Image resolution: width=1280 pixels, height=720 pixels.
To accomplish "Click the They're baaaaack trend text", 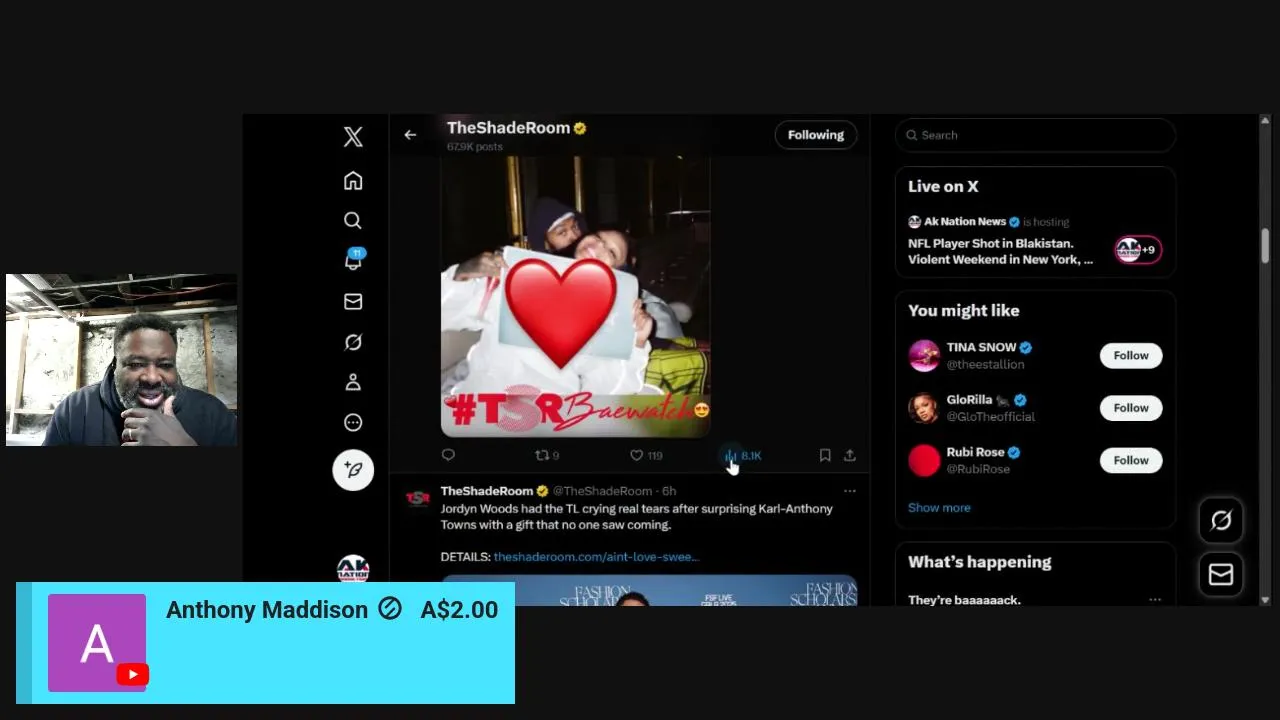I will click(964, 600).
